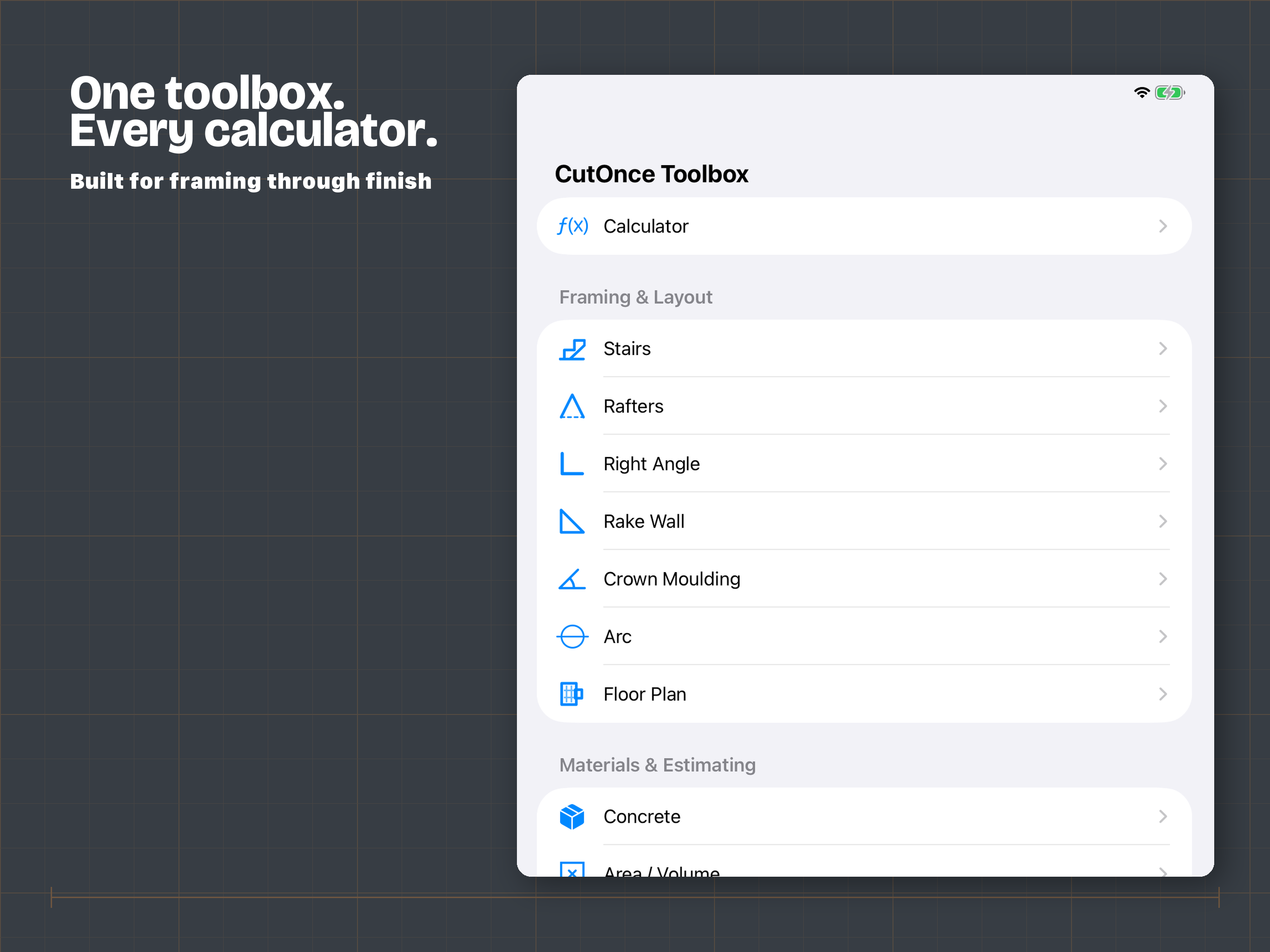This screenshot has height=952, width=1270.
Task: Tap the Right Angle L-shaped icon
Action: 572,464
